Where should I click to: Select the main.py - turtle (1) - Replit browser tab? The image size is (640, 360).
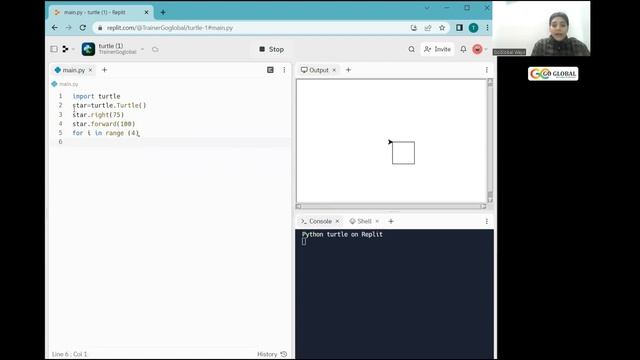coord(101,12)
